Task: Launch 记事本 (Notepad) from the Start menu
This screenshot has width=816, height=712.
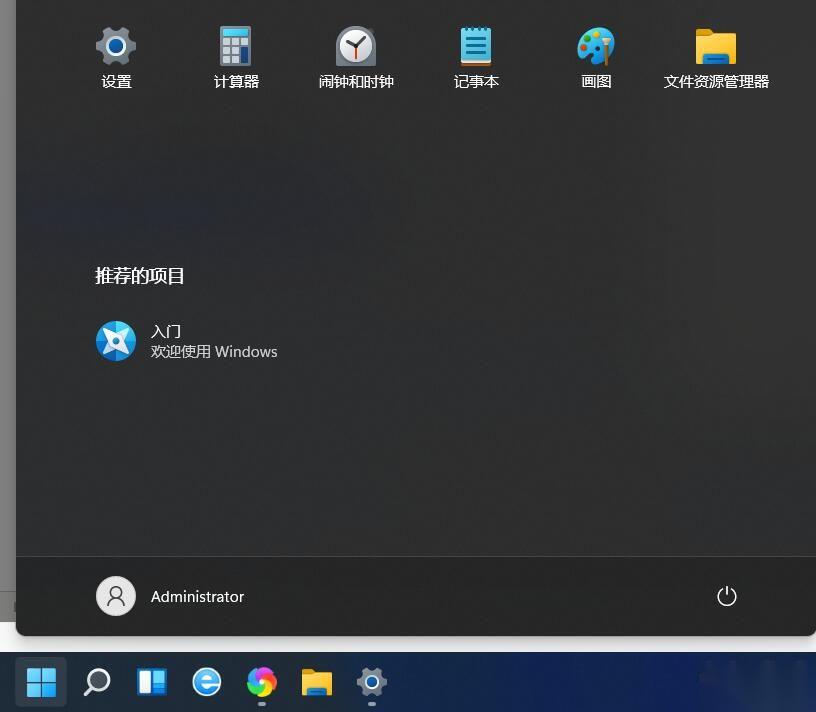Action: coord(476,55)
